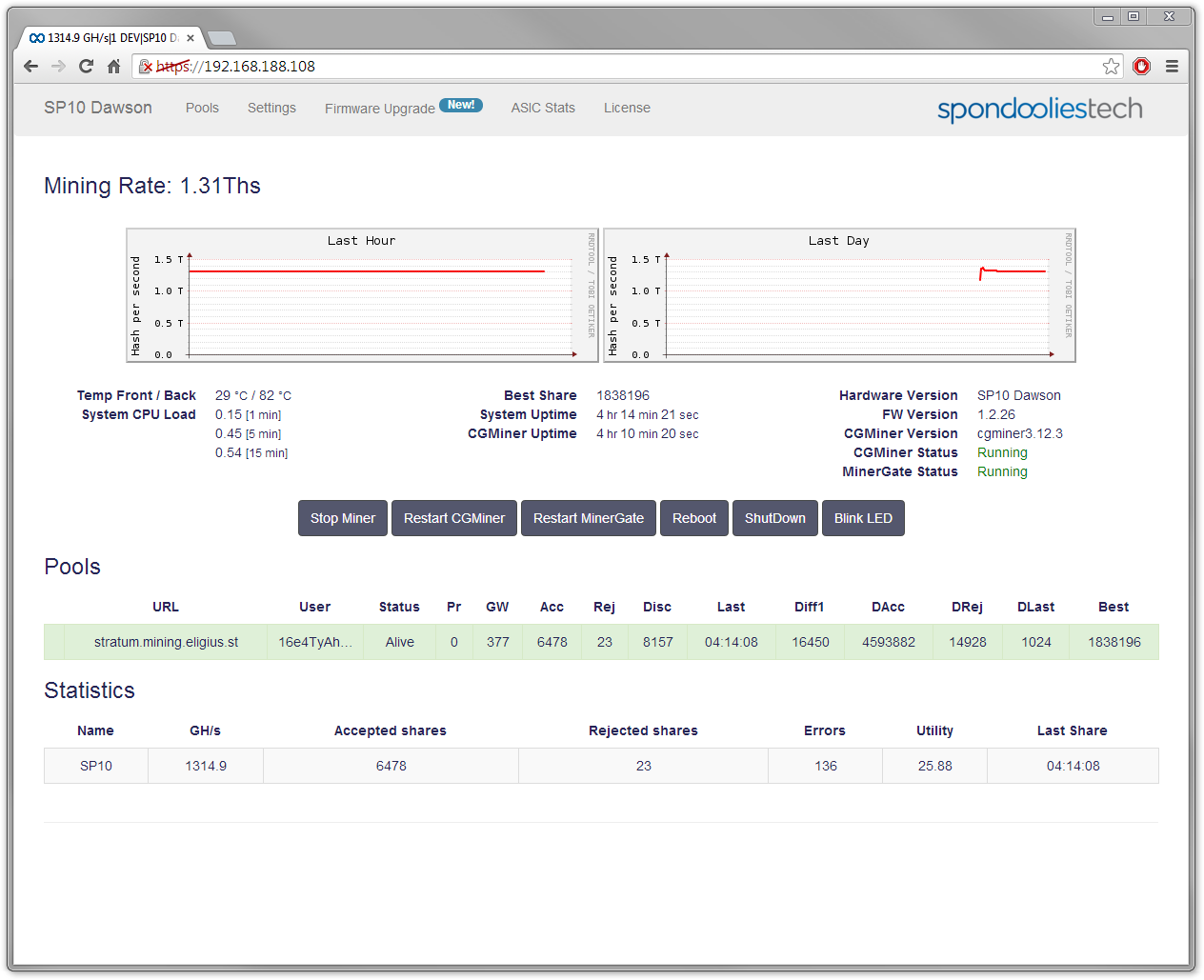
Task: Click the MinerGate Status Running value
Action: (x=1002, y=471)
